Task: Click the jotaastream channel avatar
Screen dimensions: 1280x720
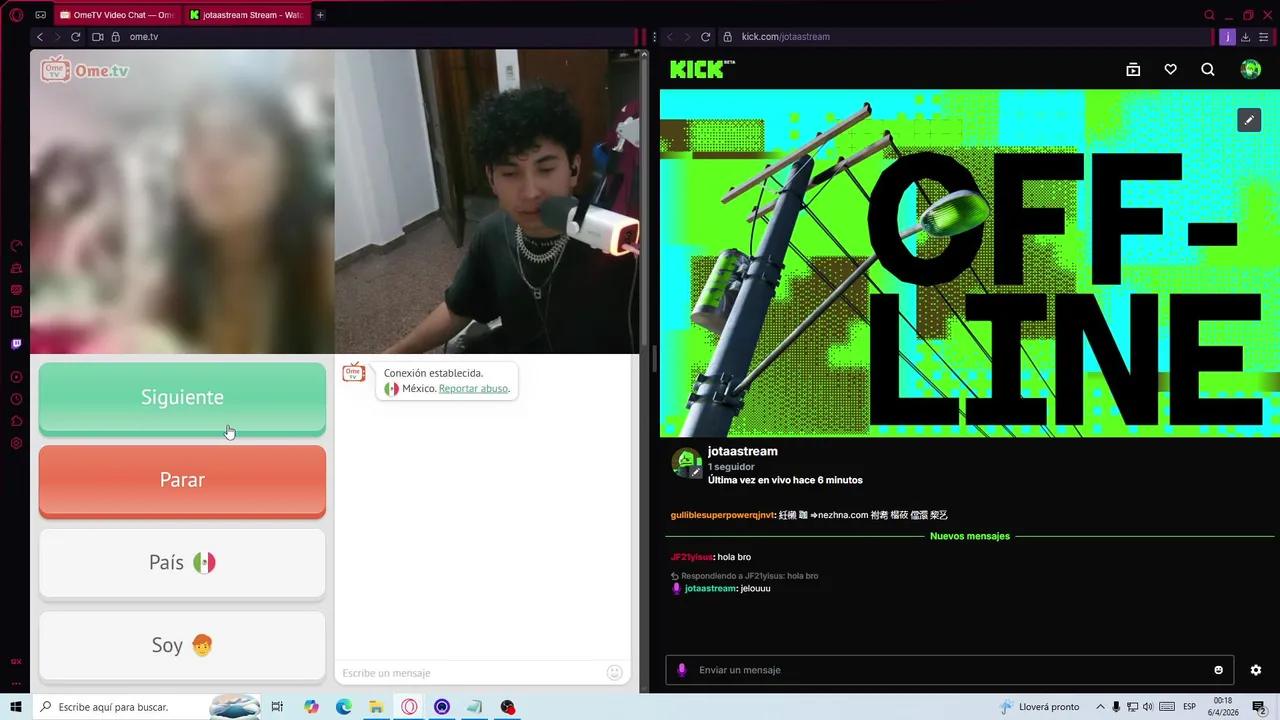Action: [686, 462]
